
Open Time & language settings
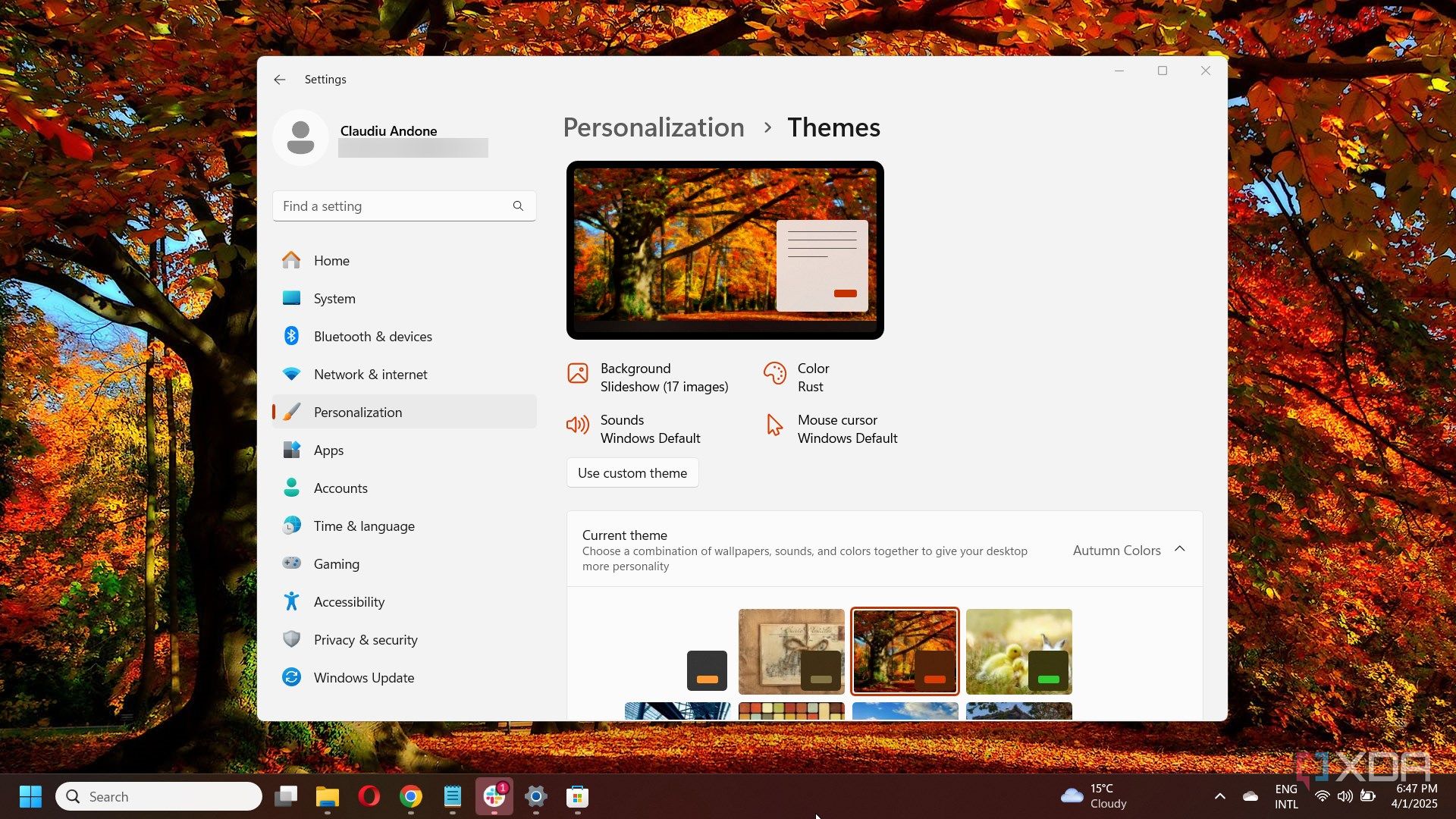(x=404, y=526)
